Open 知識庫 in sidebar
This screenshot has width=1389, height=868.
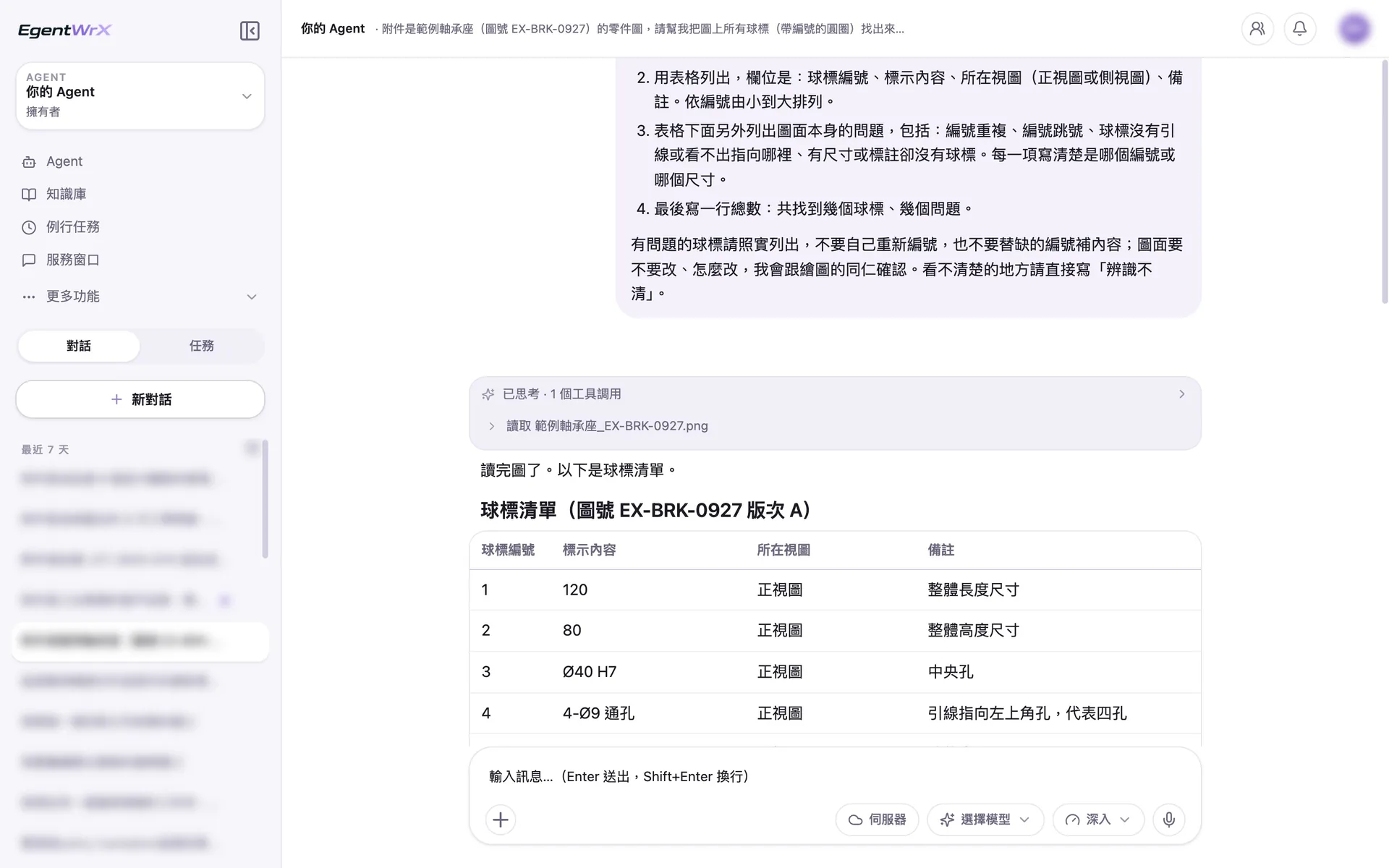tap(54, 194)
